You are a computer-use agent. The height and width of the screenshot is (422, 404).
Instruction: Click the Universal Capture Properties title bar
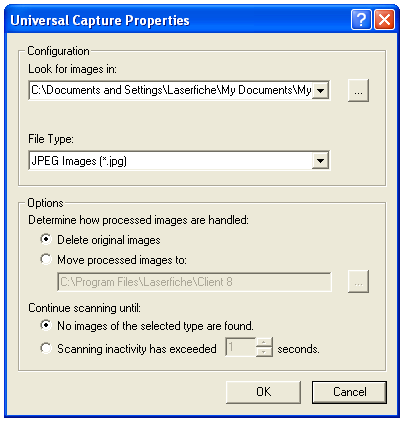pos(177,20)
